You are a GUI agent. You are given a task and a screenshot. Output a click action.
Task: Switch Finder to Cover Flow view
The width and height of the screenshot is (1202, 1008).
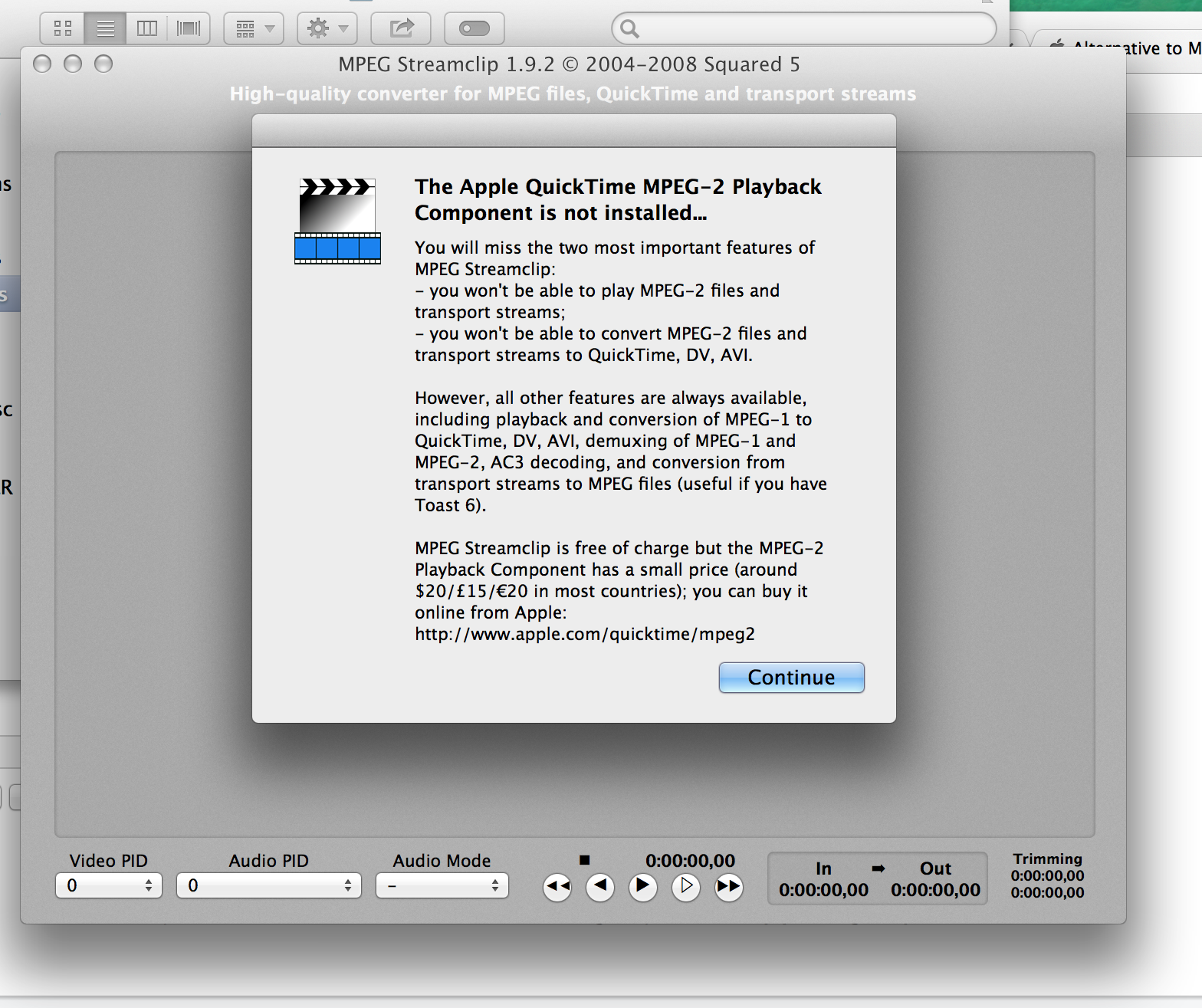coord(189,29)
